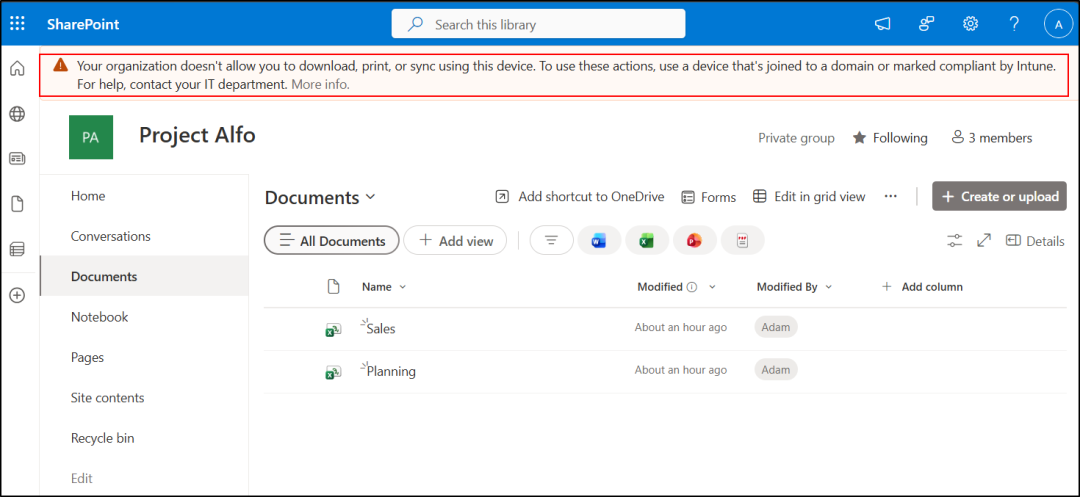Click the PA site logo tile
Image resolution: width=1080 pixels, height=497 pixels.
point(91,137)
